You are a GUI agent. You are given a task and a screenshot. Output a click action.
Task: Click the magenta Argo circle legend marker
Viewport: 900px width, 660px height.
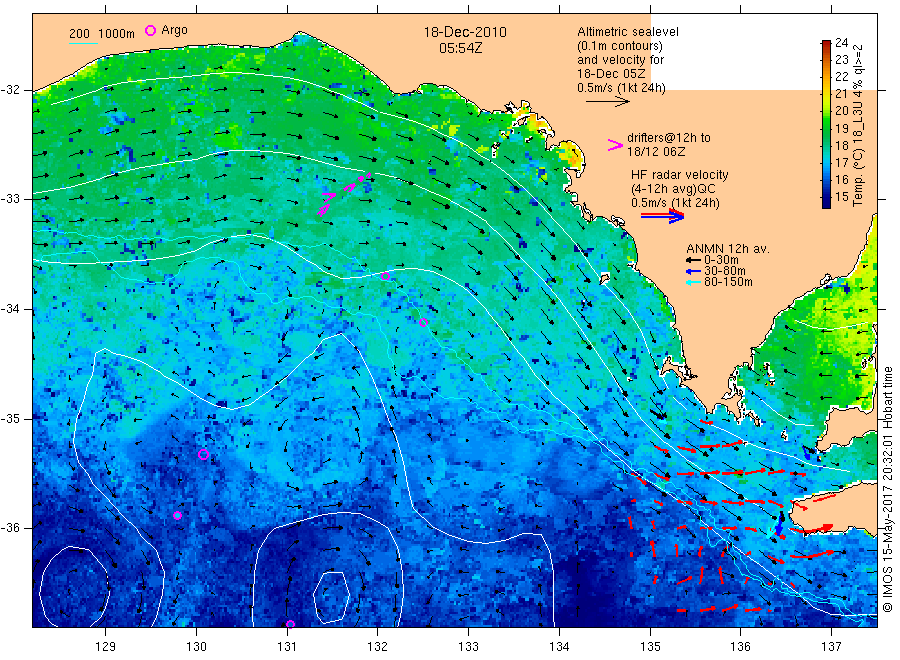coord(150,30)
